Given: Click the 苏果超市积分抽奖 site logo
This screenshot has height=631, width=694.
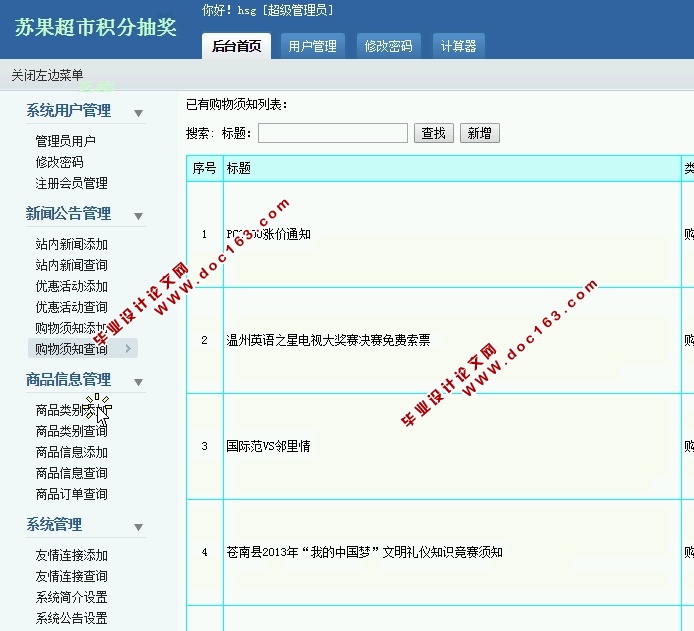Looking at the screenshot, I should point(96,27).
